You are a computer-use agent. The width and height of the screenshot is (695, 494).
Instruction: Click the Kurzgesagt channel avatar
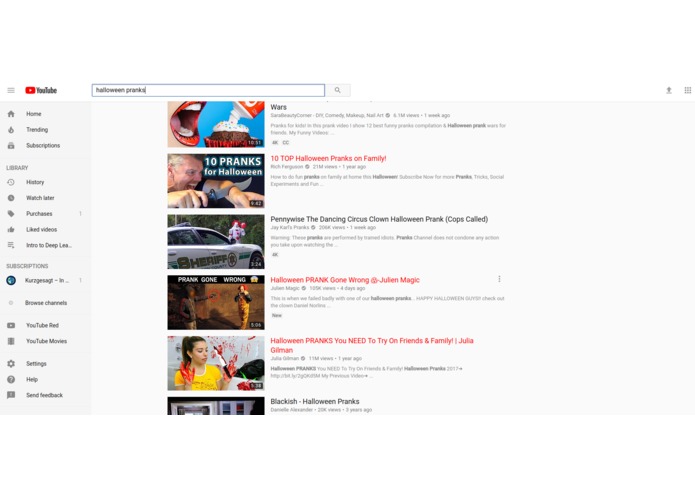11,280
